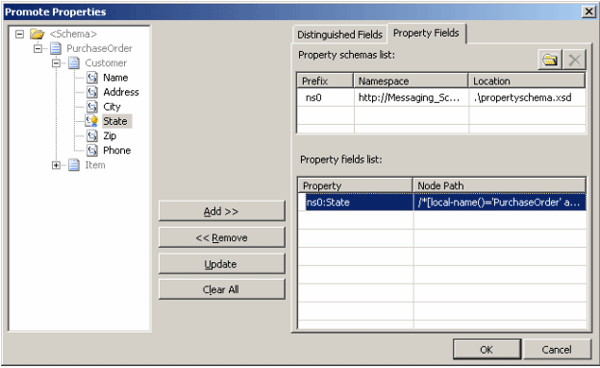Click the Node Path column header
The width and height of the screenshot is (600, 368).
tap(500, 186)
